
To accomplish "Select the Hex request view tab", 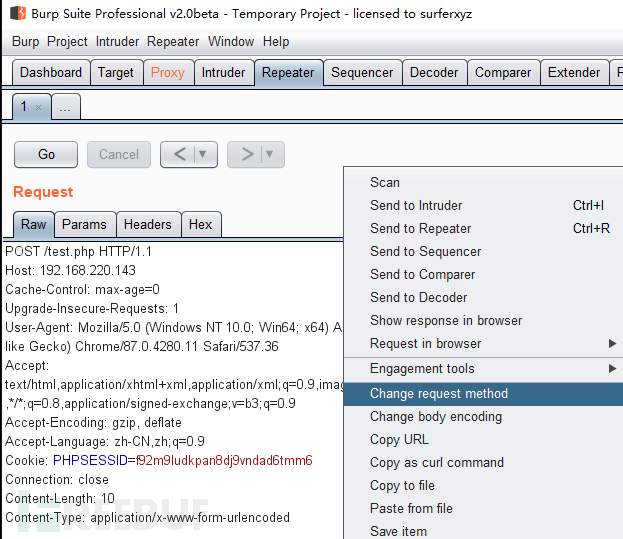I will tap(201, 224).
